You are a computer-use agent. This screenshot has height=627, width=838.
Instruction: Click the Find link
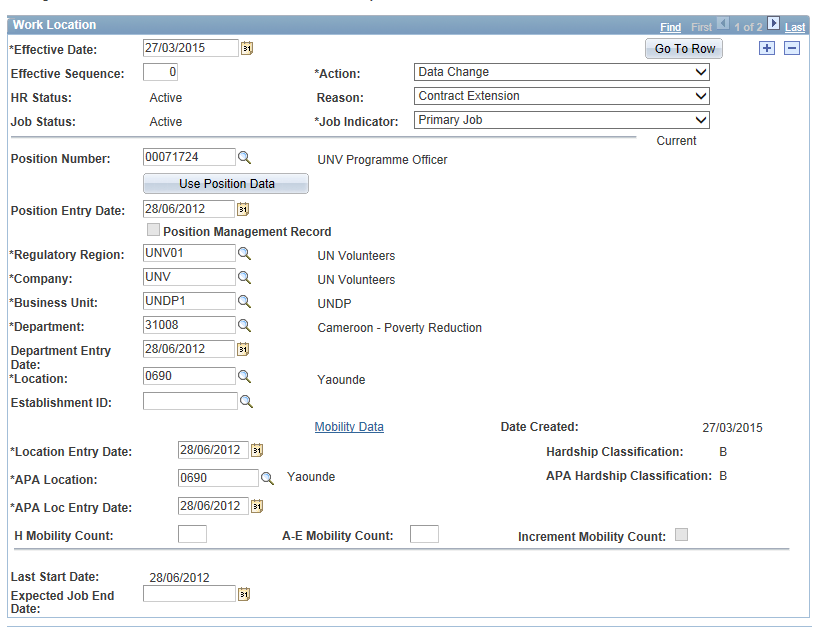pos(670,27)
